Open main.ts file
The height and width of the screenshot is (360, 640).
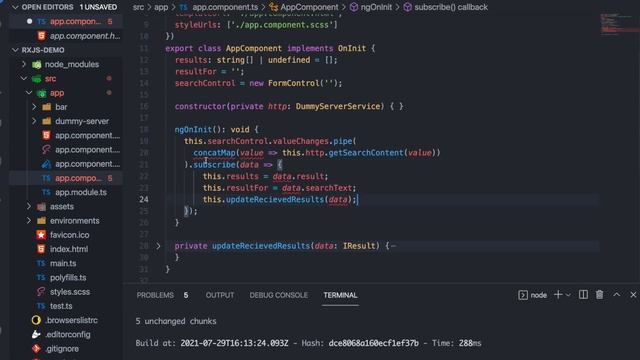[x=63, y=264]
